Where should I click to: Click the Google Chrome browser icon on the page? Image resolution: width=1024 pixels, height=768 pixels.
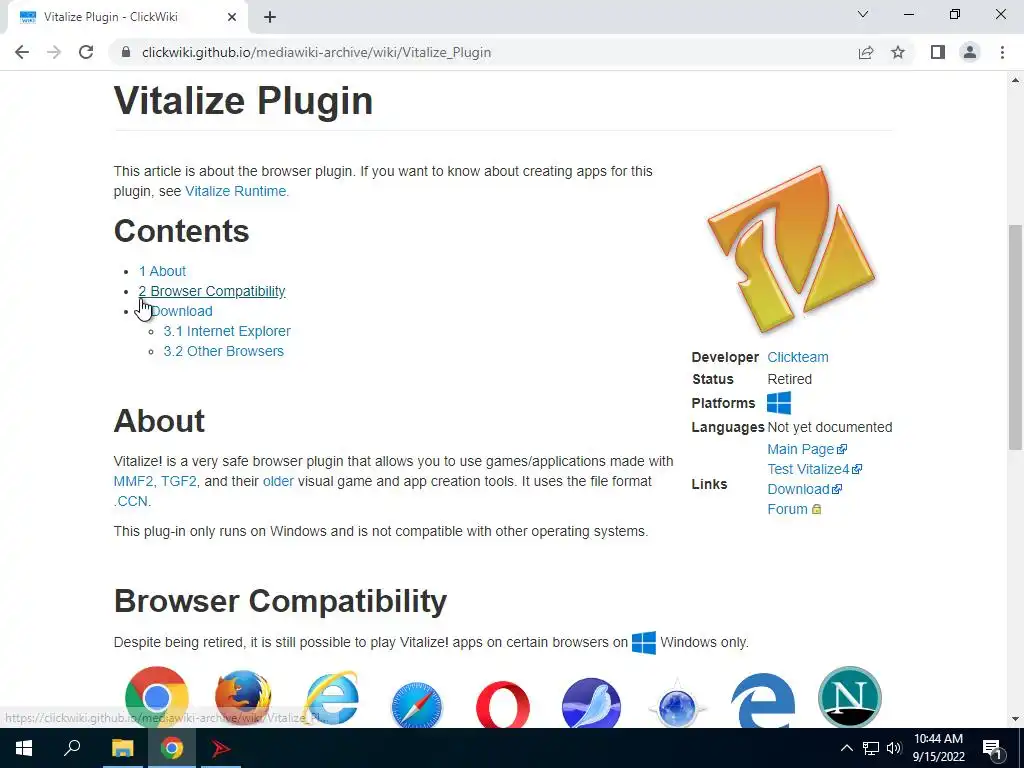point(157,697)
